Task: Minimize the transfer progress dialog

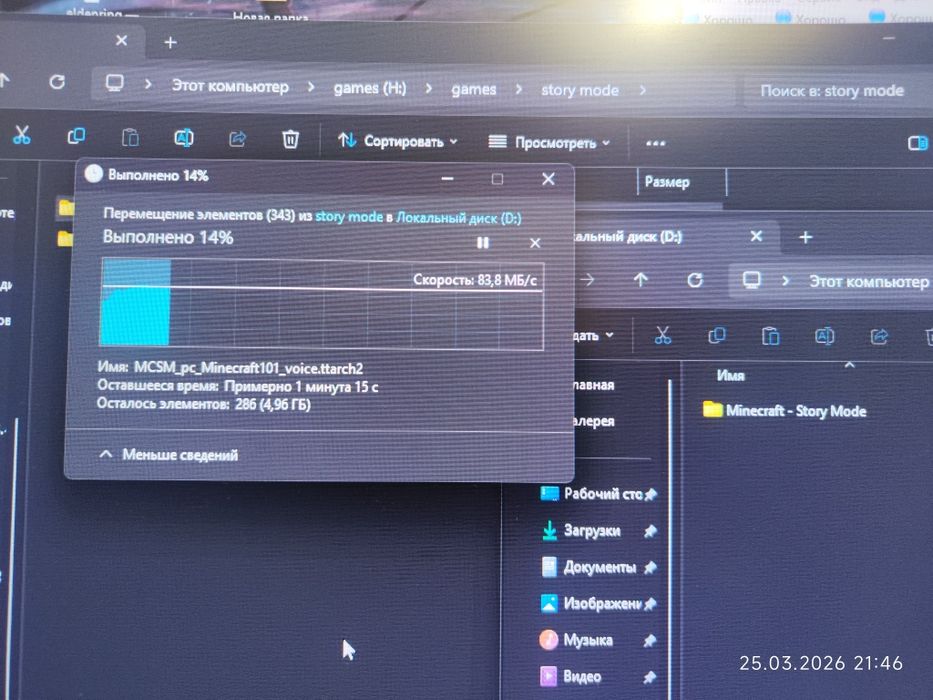Action: tap(447, 179)
